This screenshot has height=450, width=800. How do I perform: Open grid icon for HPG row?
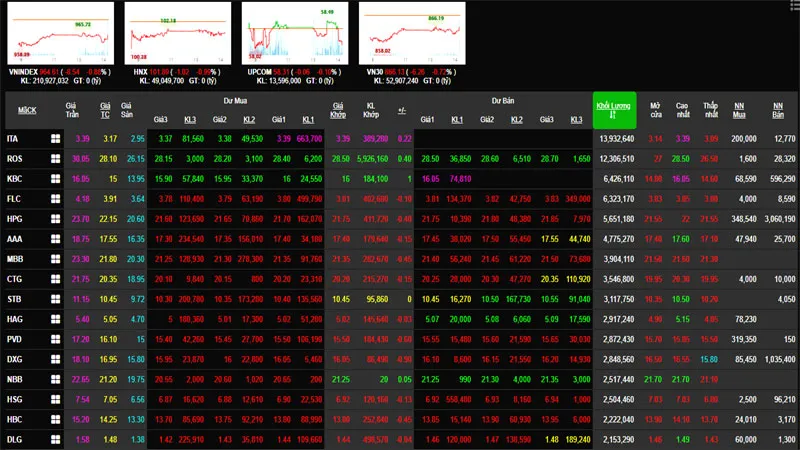[55, 219]
